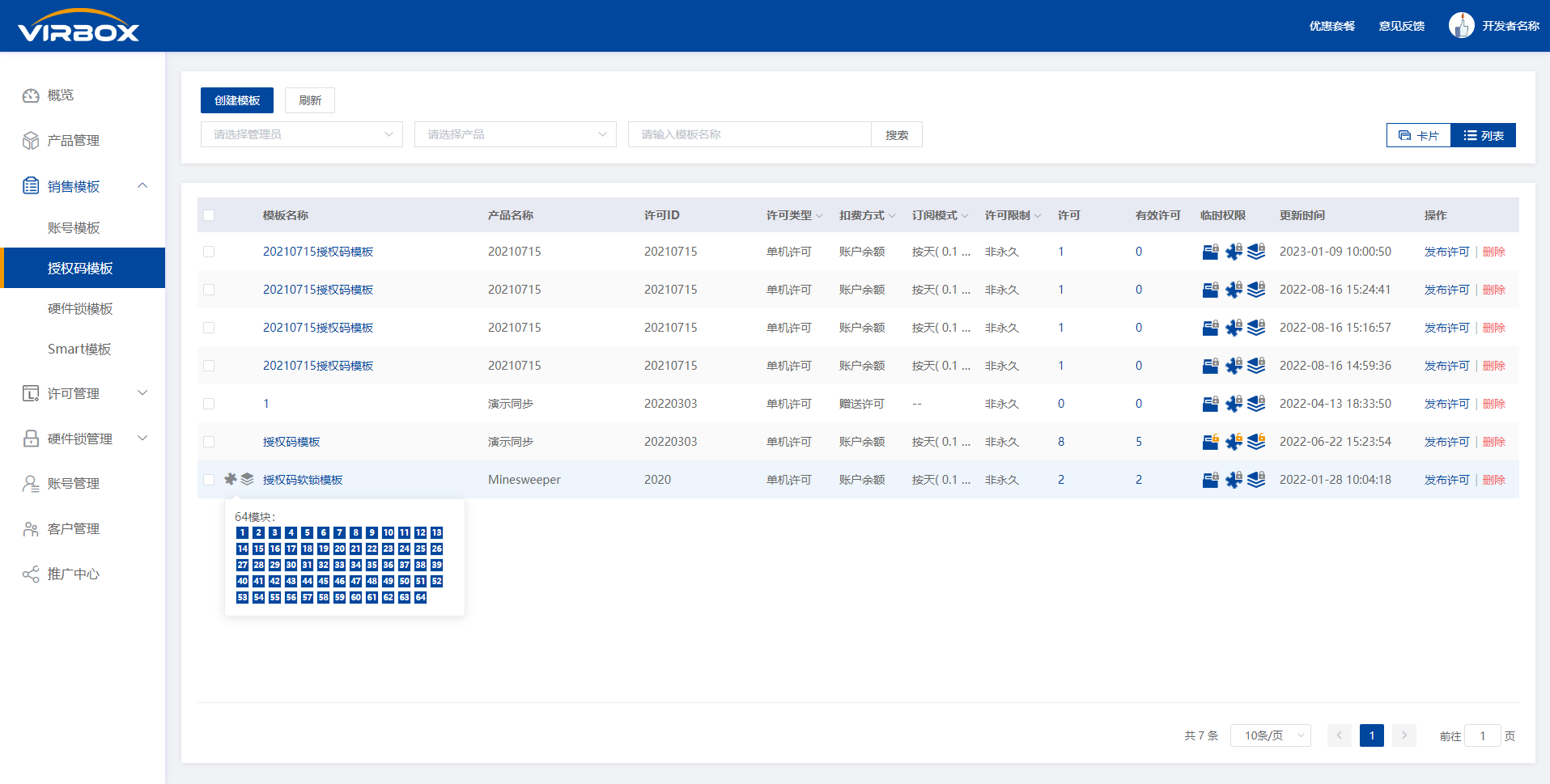Click the VIRBOX logo

(x=79, y=26)
